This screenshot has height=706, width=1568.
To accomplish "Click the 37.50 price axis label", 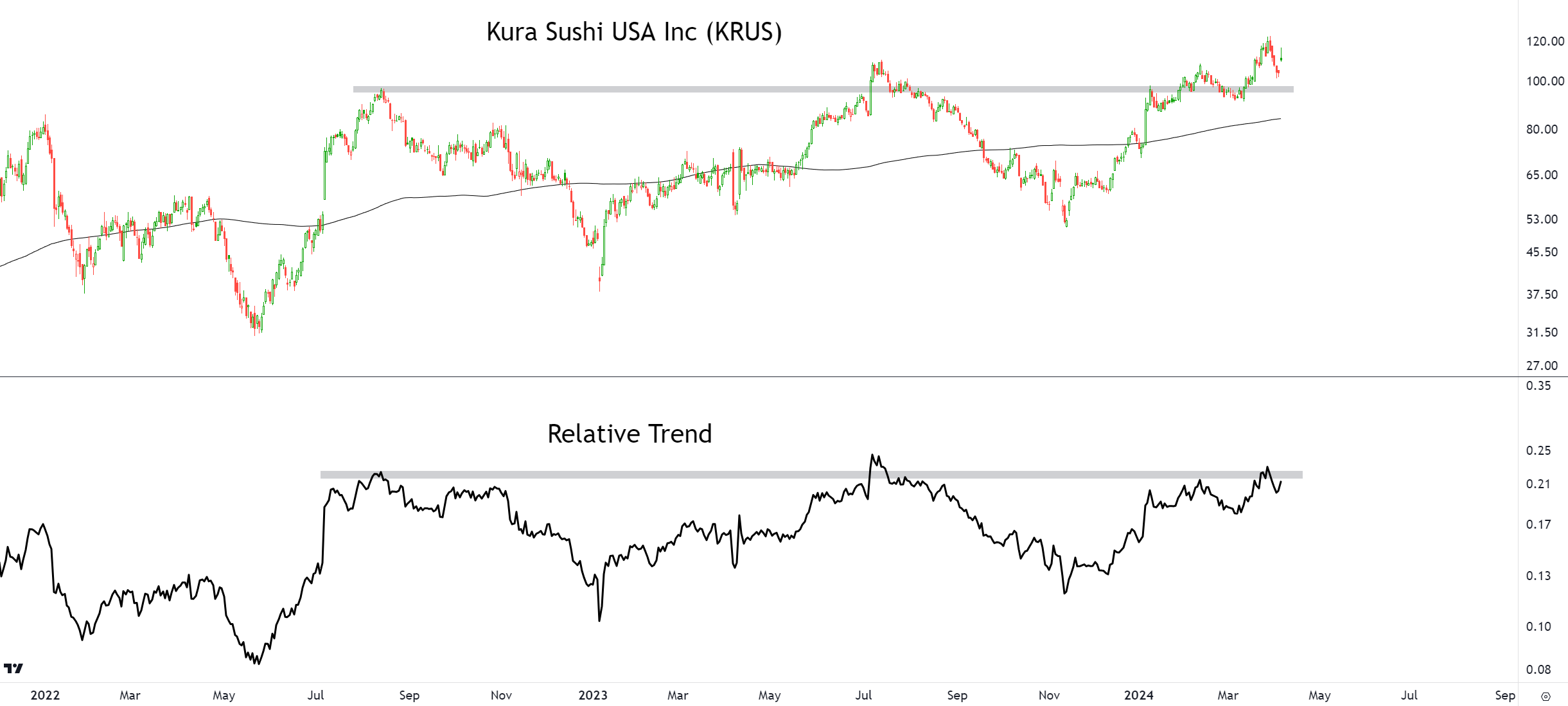I will [x=1542, y=294].
